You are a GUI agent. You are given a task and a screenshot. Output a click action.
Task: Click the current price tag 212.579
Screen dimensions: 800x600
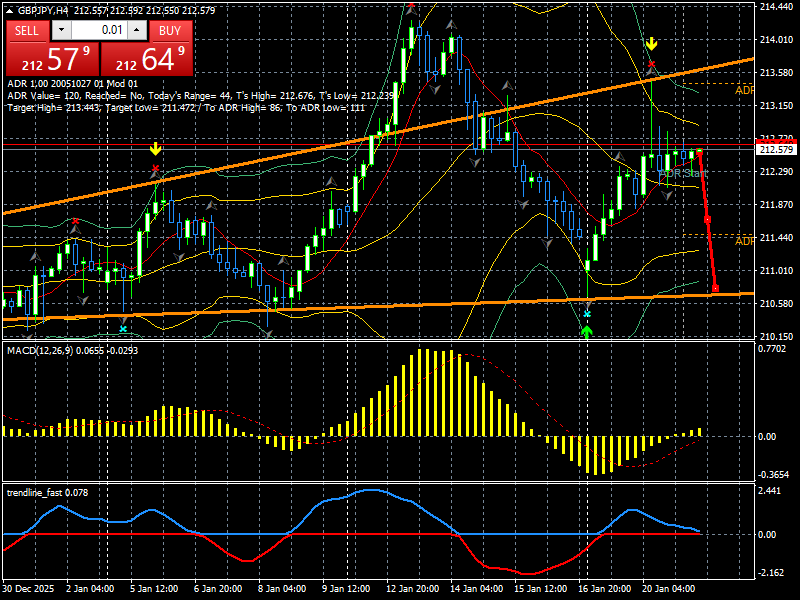click(776, 149)
